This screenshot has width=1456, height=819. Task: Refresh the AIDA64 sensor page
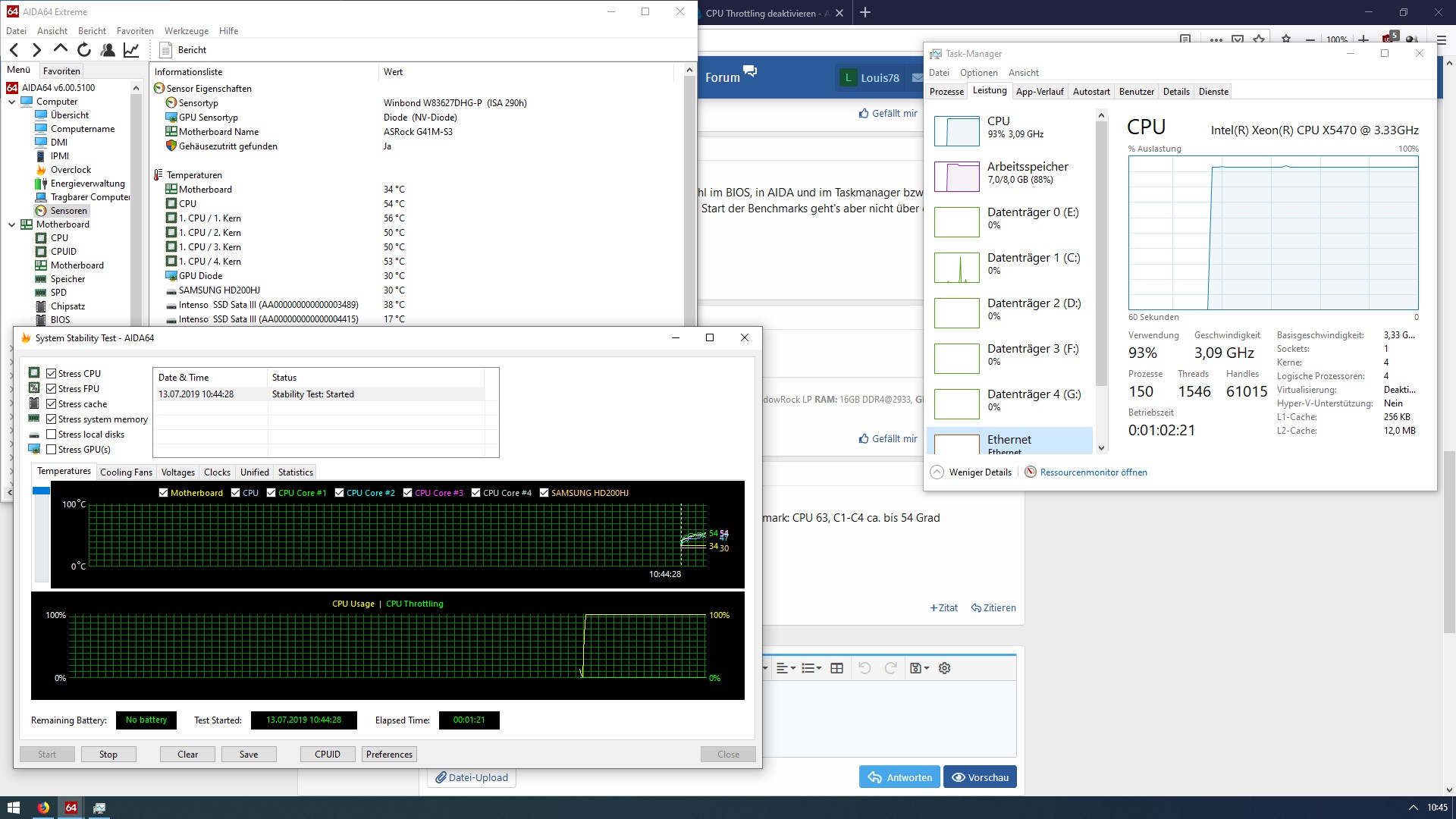84,50
